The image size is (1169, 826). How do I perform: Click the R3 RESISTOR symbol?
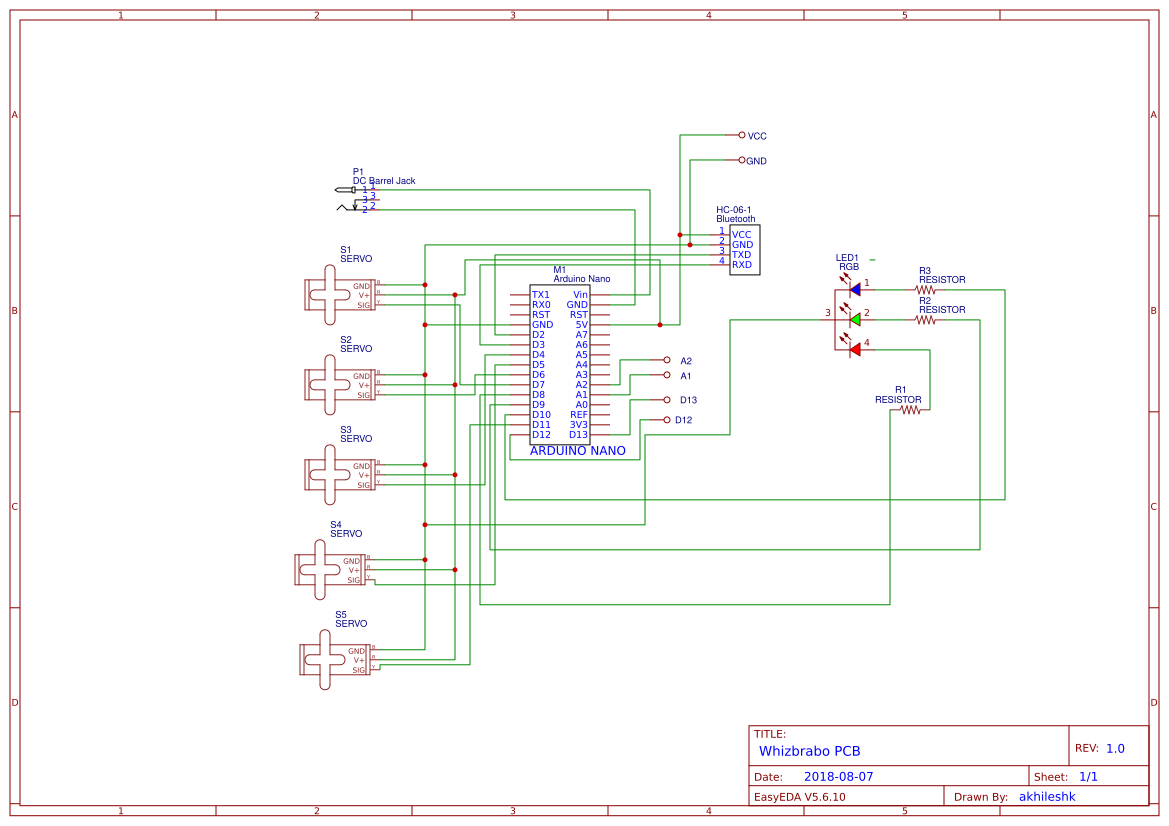coord(927,291)
